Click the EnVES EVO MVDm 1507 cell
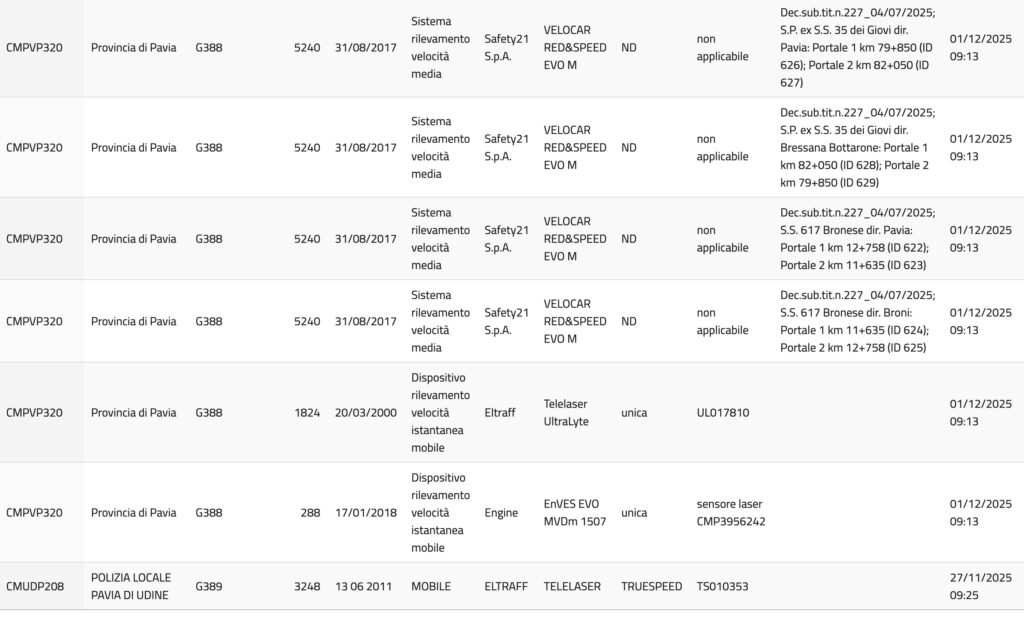The image size is (1024, 617). (574, 512)
